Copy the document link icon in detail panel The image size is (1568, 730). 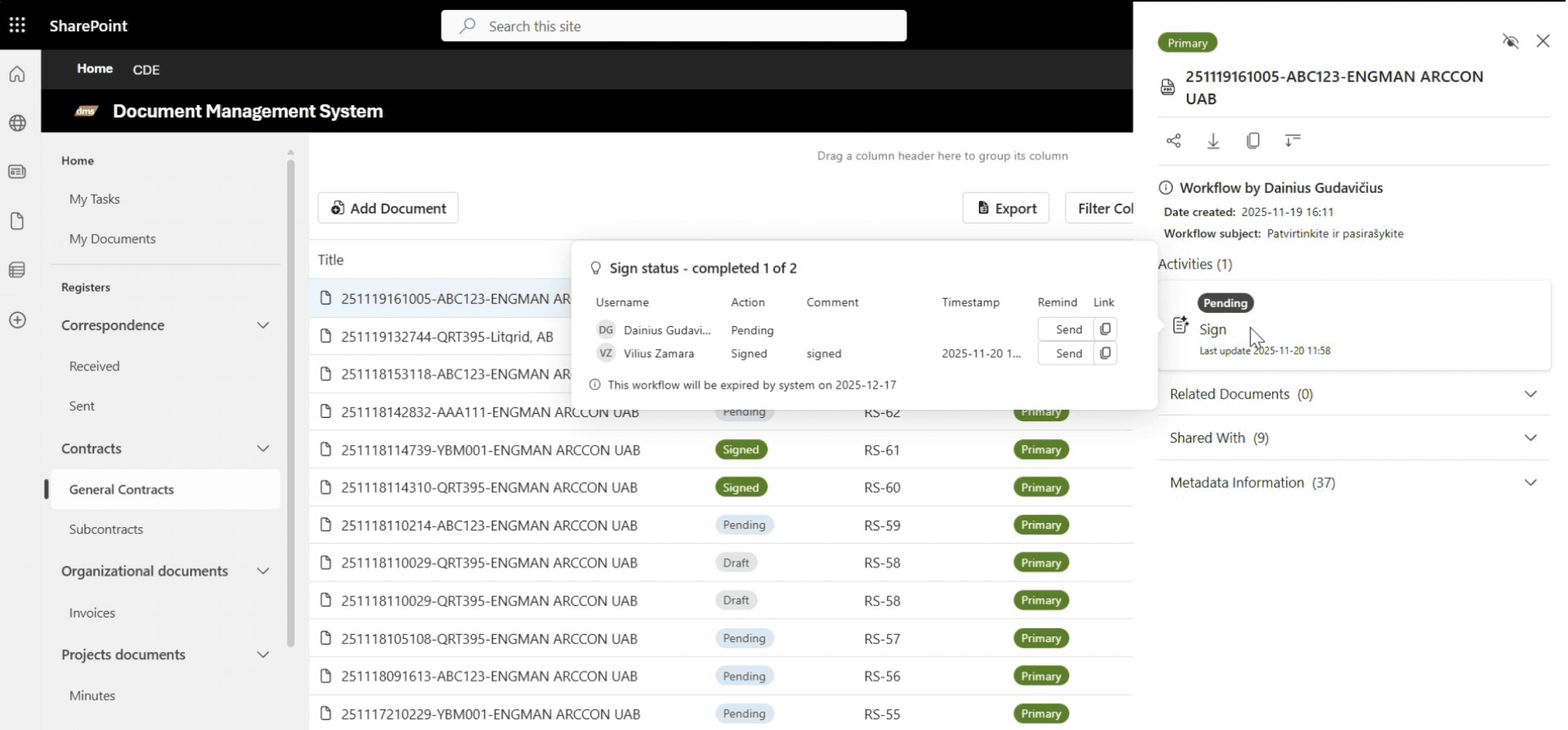pos(1253,140)
